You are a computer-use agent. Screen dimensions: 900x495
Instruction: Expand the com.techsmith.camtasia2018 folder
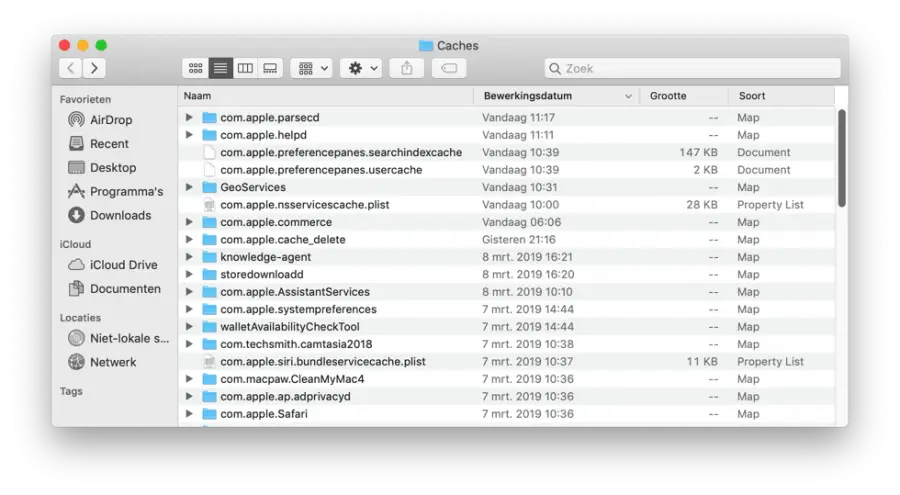[x=189, y=344]
